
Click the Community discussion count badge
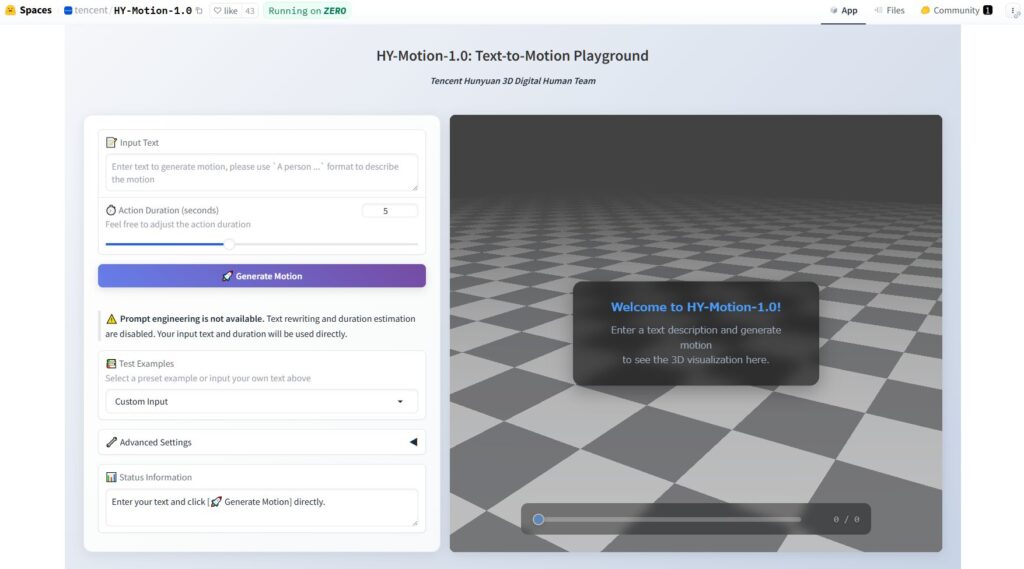point(988,11)
